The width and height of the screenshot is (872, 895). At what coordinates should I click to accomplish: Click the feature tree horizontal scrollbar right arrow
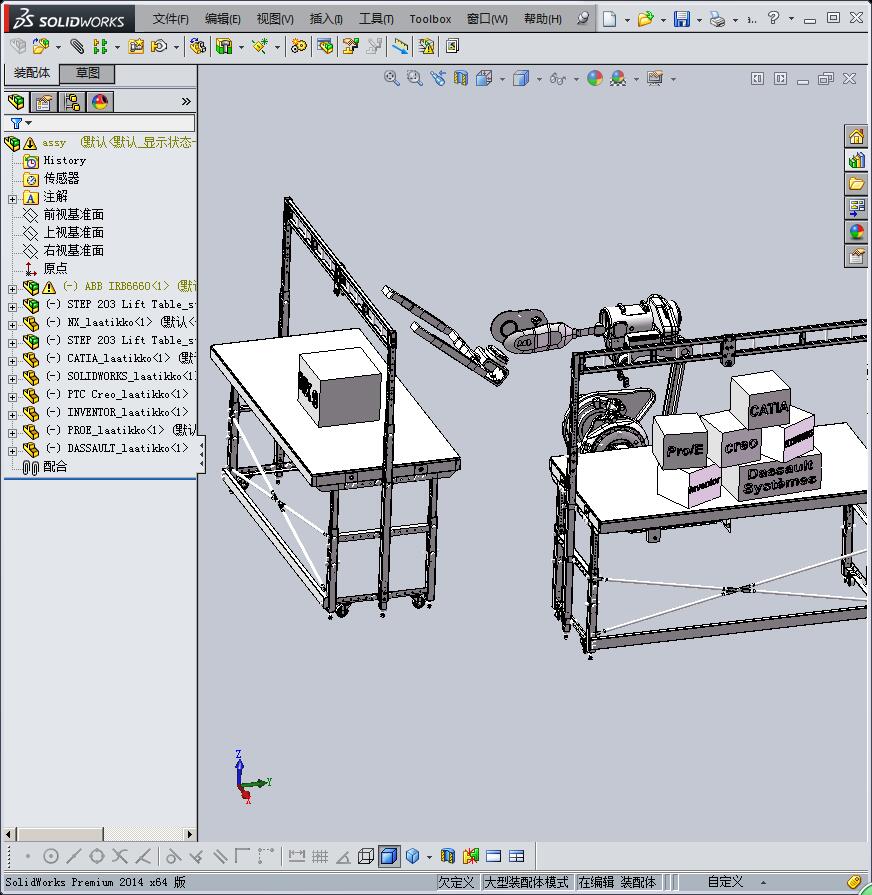click(x=190, y=834)
